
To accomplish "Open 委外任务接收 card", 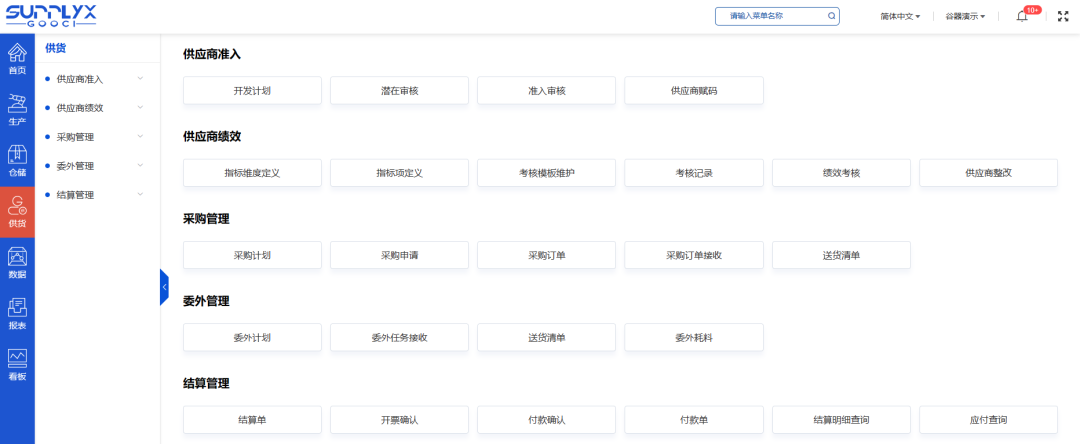I will pos(399,337).
